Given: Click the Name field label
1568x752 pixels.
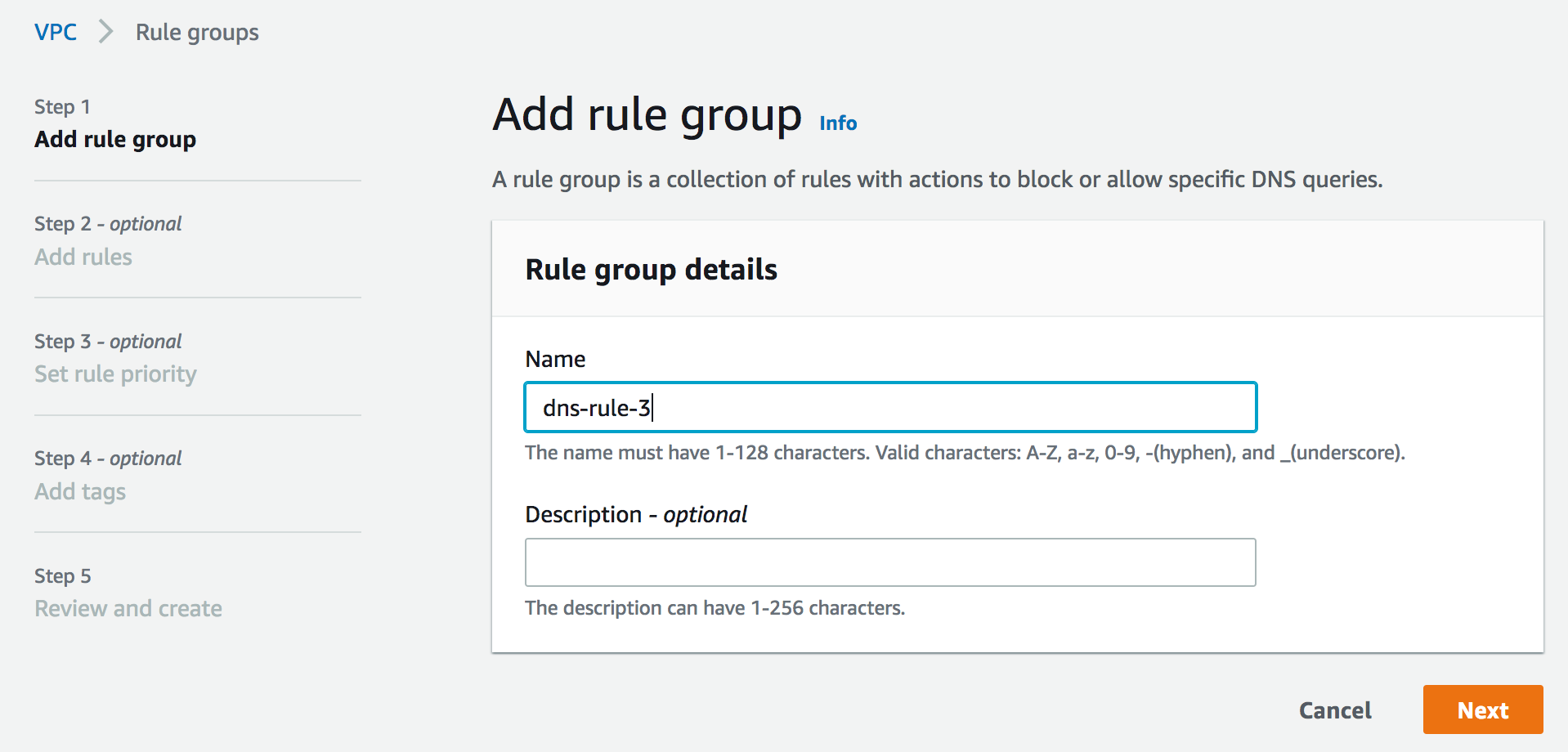Looking at the screenshot, I should (x=555, y=360).
